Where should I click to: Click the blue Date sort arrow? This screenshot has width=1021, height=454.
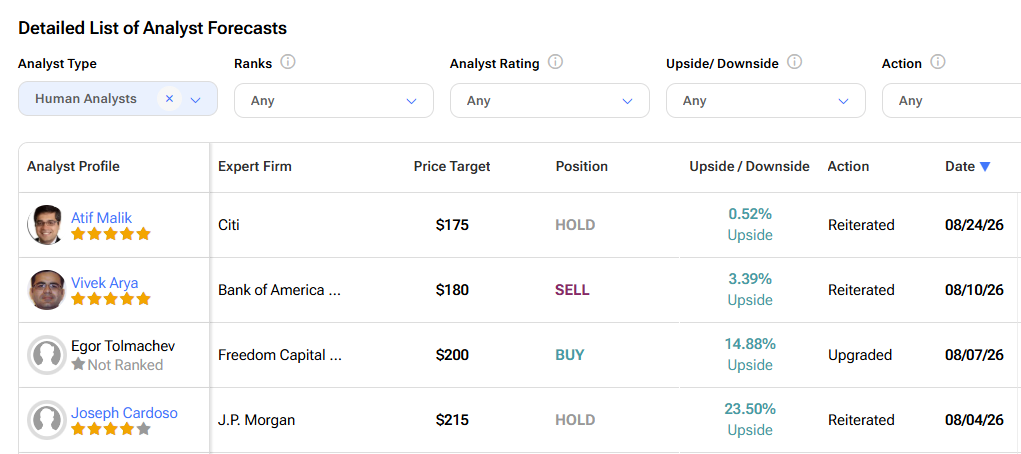[x=985, y=167]
